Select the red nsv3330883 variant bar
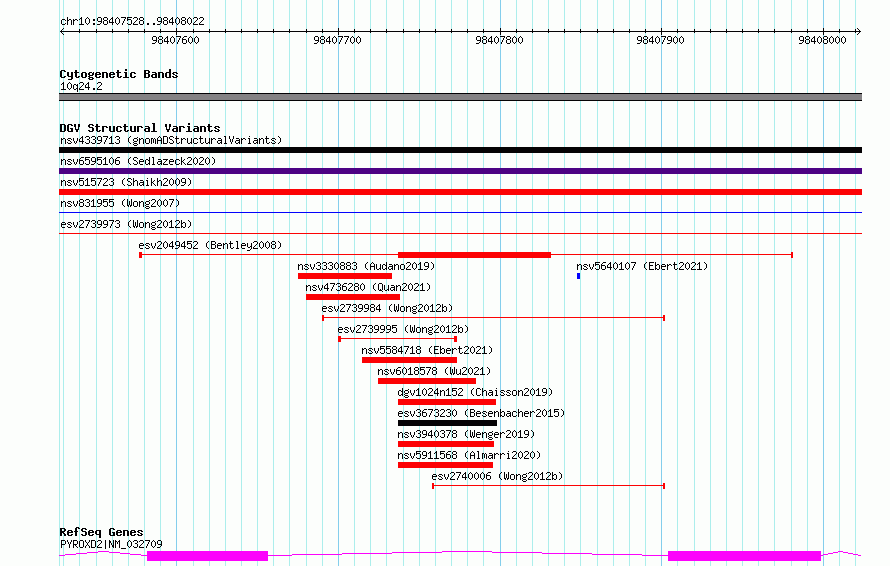 345,276
